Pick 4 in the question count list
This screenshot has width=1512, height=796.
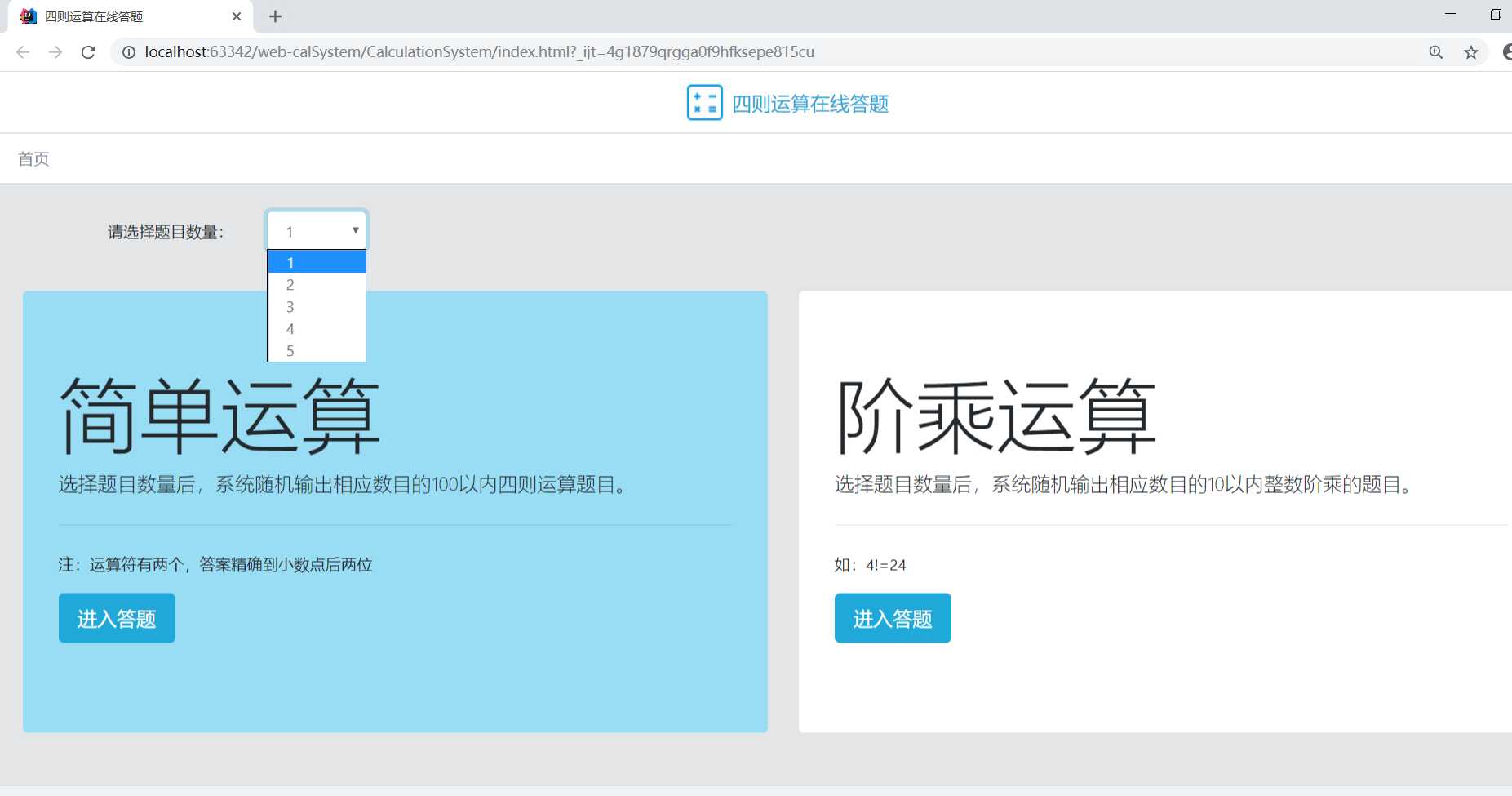tap(317, 329)
